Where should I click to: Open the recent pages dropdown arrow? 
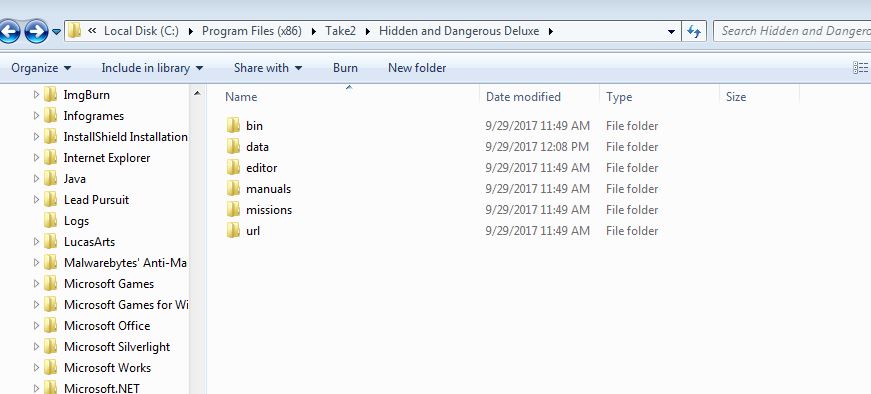coord(56,32)
